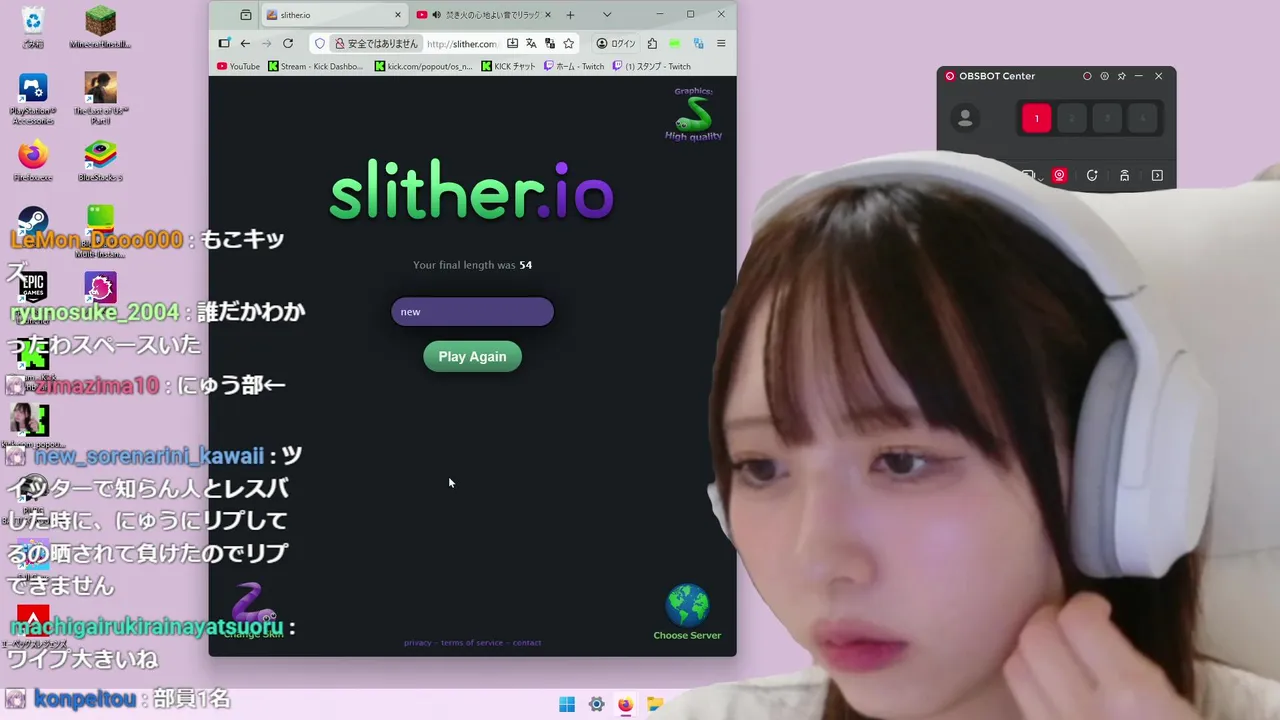Image resolution: width=1280 pixels, height=720 pixels.
Task: Click the translation extension icon in address bar
Action: coord(550,43)
